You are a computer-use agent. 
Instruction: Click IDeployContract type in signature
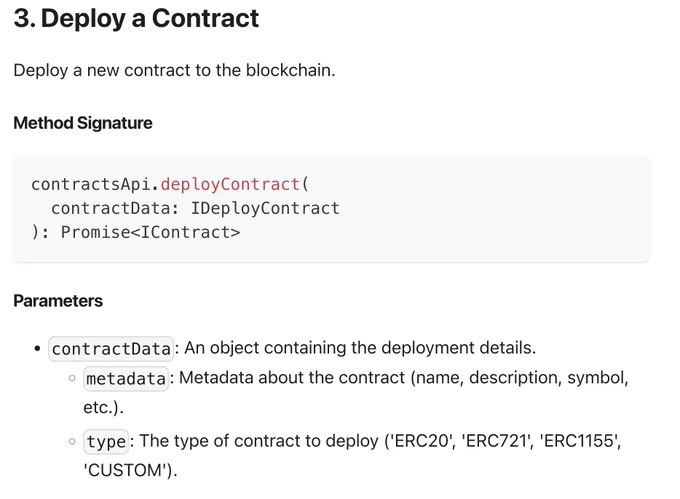pyautogui.click(x=265, y=209)
